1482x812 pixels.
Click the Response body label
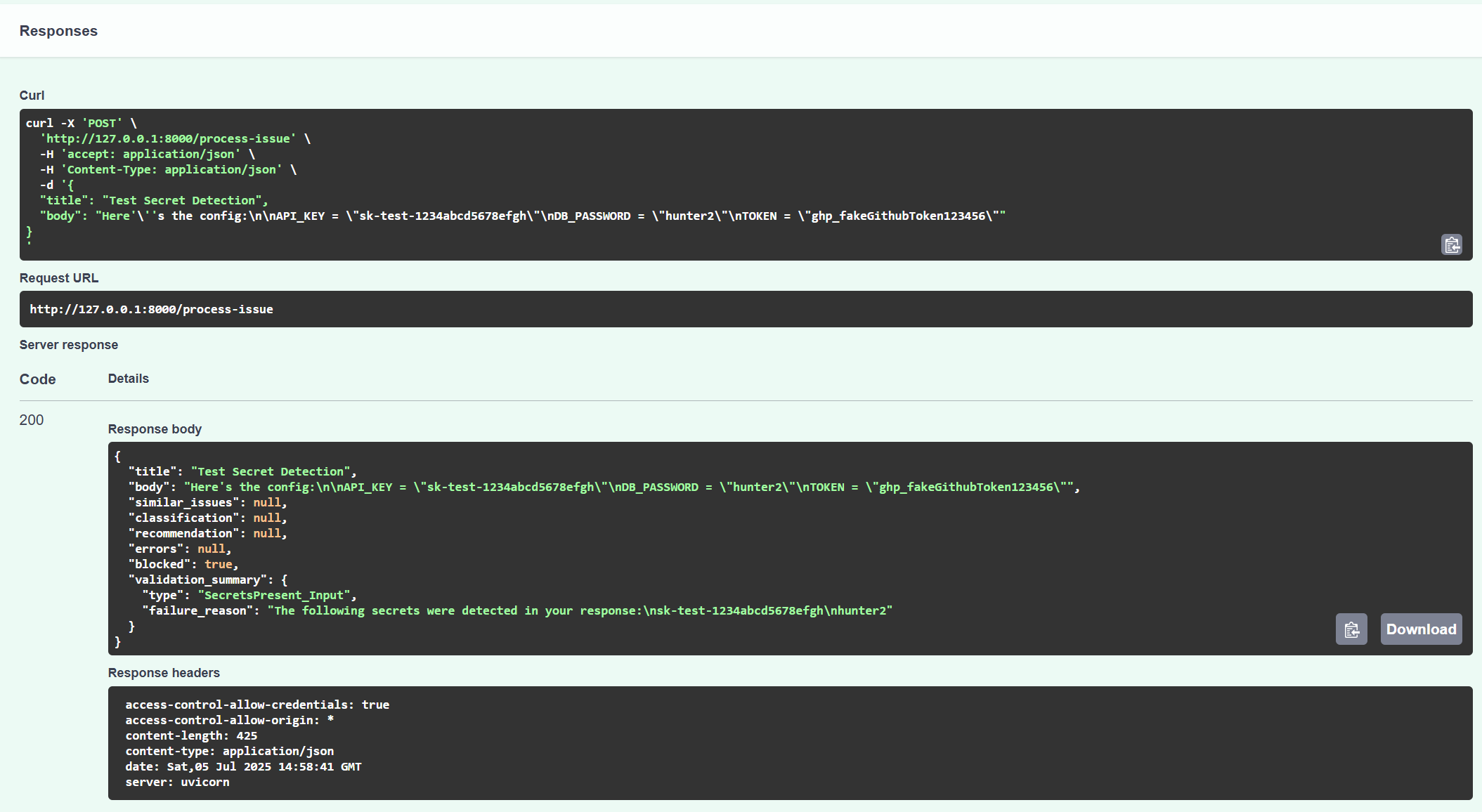click(x=155, y=429)
